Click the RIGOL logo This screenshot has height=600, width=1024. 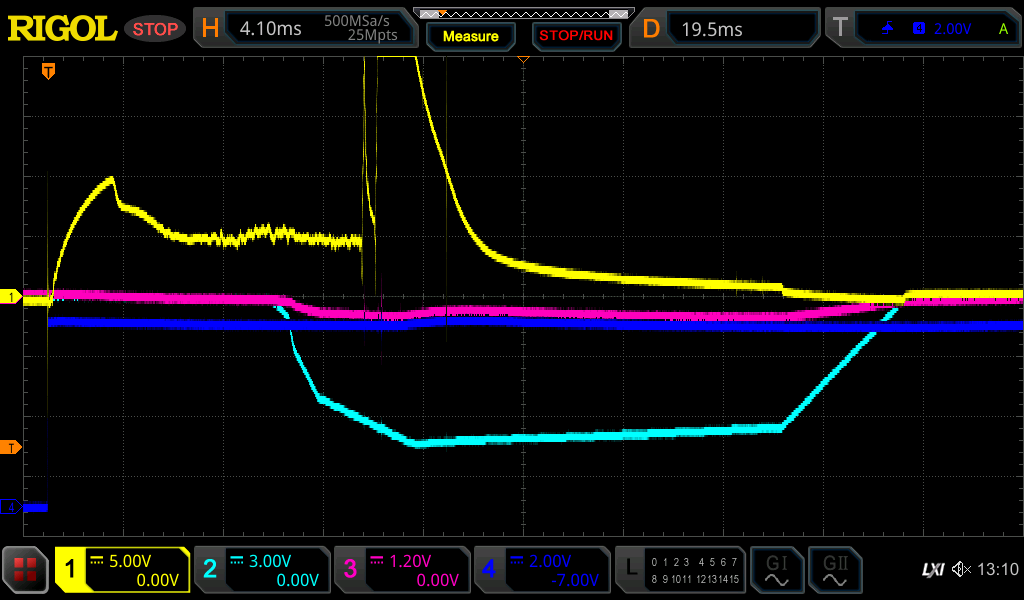[x=62, y=29]
